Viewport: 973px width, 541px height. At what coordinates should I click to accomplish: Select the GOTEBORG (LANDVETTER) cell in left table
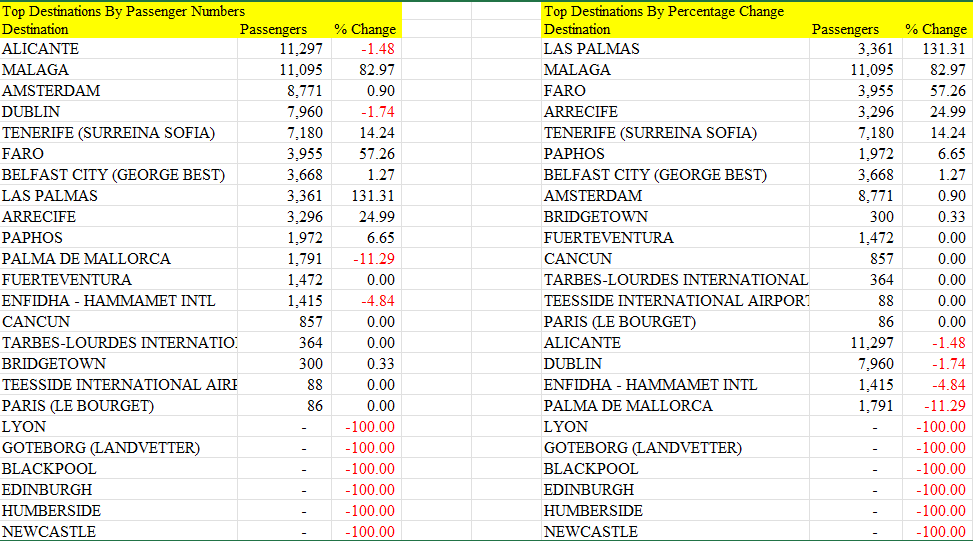(119, 448)
